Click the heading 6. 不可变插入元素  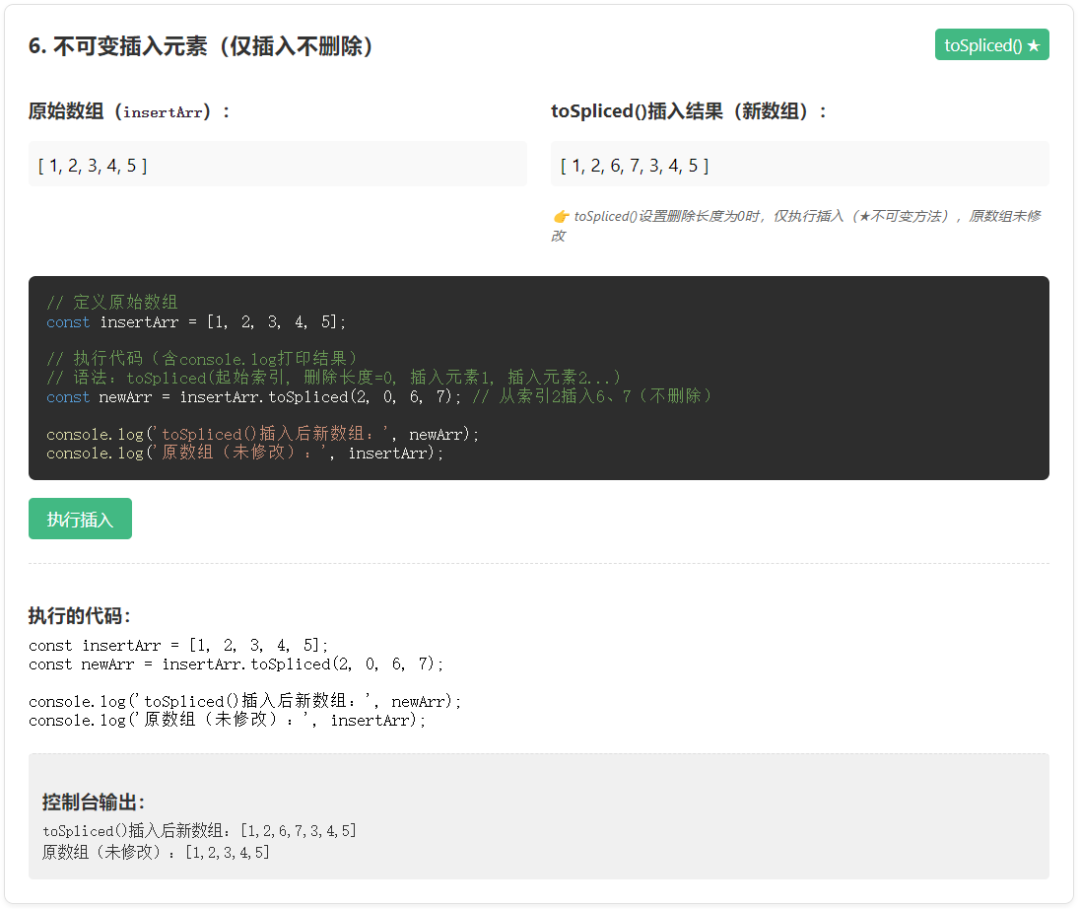pyautogui.click(x=200, y=46)
